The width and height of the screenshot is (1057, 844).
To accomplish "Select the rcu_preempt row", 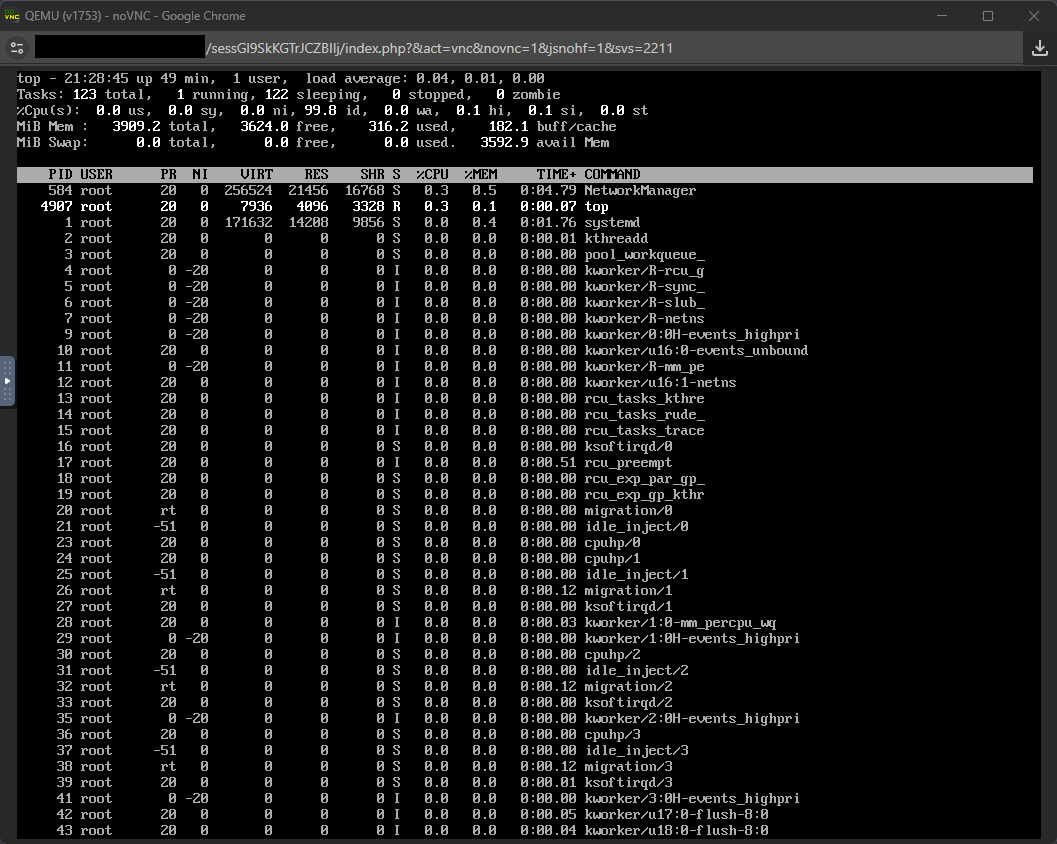I will (x=524, y=462).
